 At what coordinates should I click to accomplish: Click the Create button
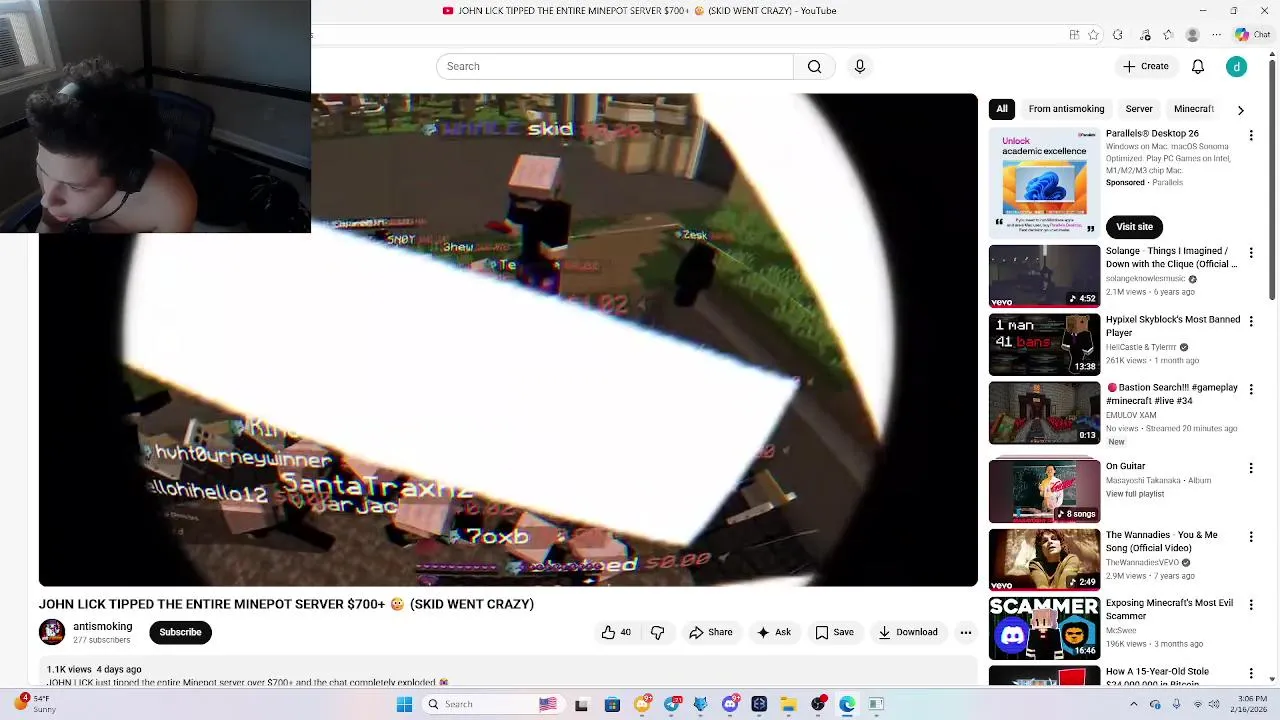[x=1146, y=66]
